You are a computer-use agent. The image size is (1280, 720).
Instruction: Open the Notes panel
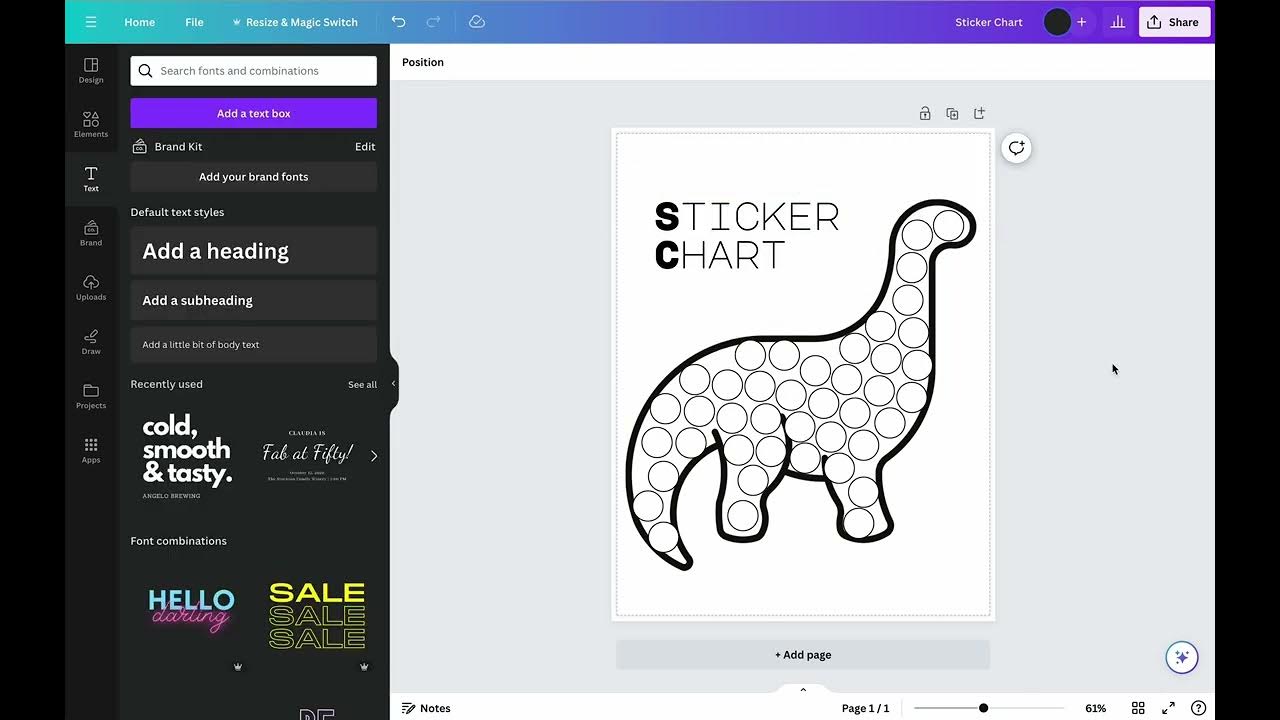click(x=426, y=708)
